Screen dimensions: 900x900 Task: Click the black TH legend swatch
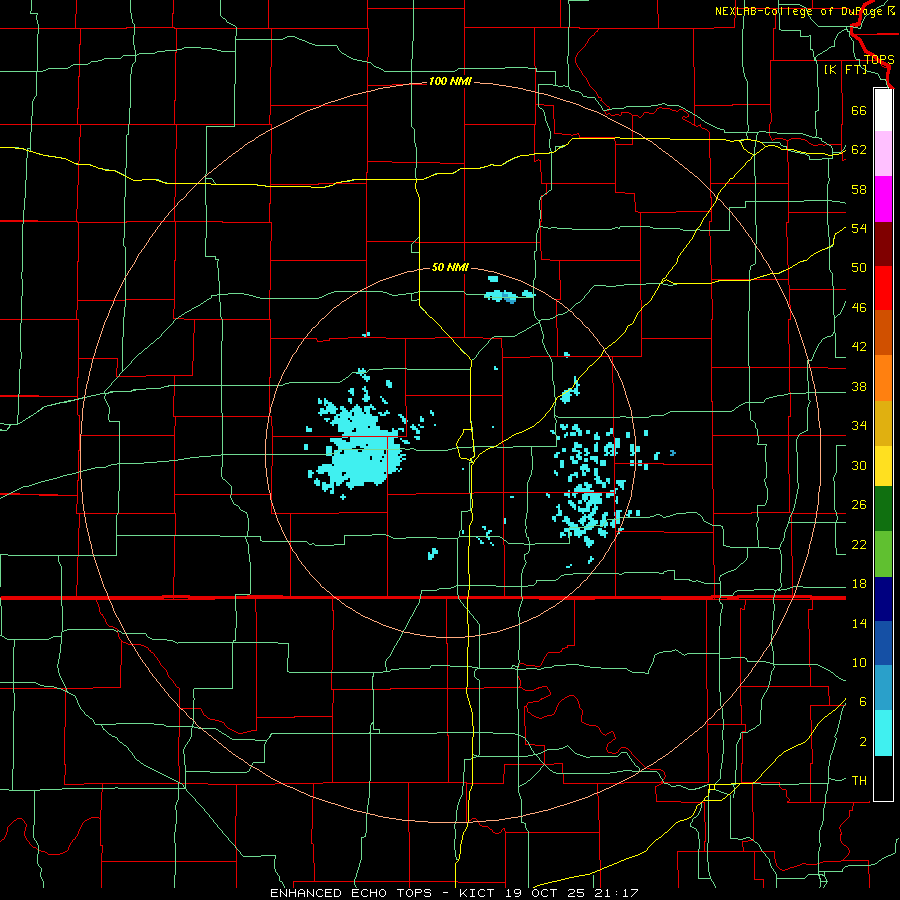click(x=883, y=778)
